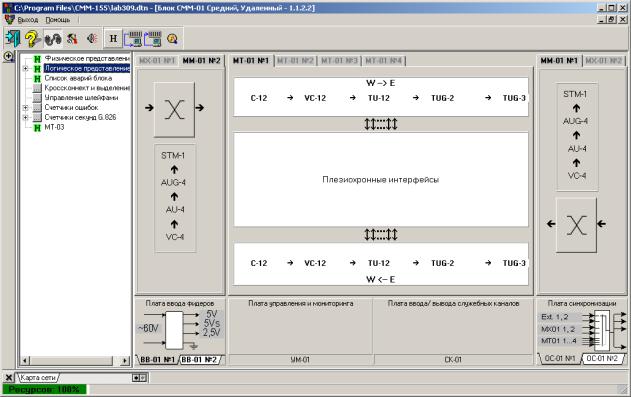Click the second board-with-arrow toolbar icon
The width and height of the screenshot is (631, 397).
click(x=153, y=39)
